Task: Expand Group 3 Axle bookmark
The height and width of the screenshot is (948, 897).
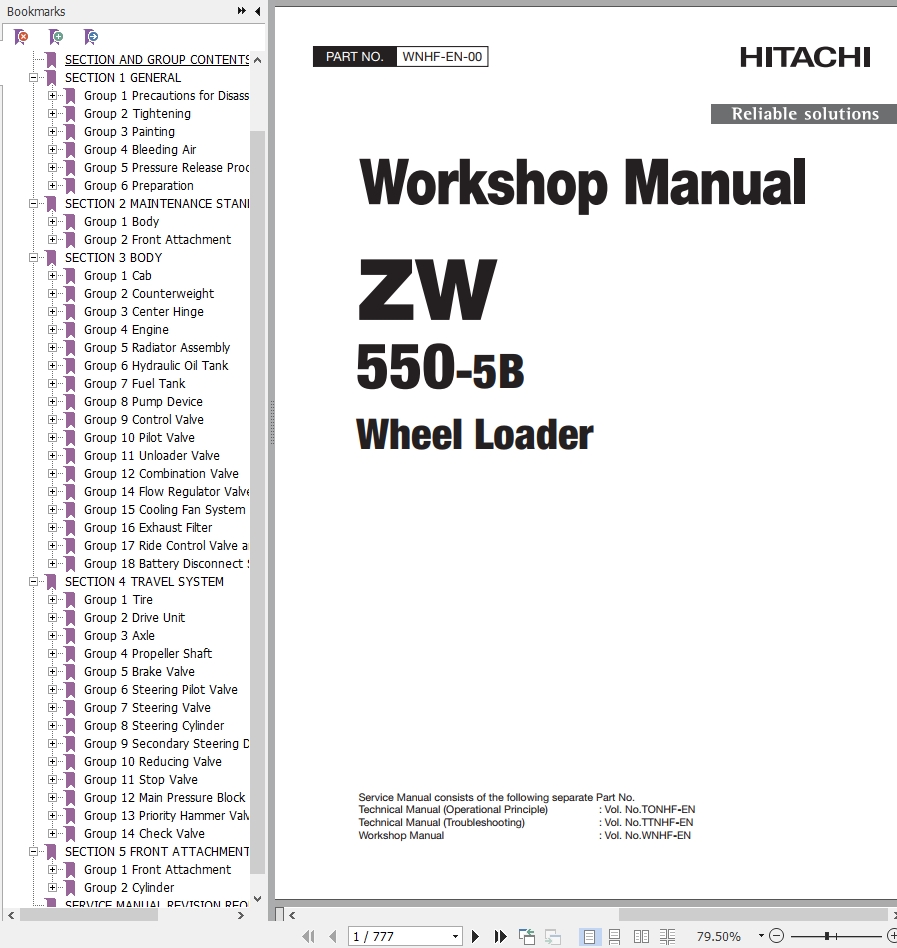Action: tap(53, 635)
